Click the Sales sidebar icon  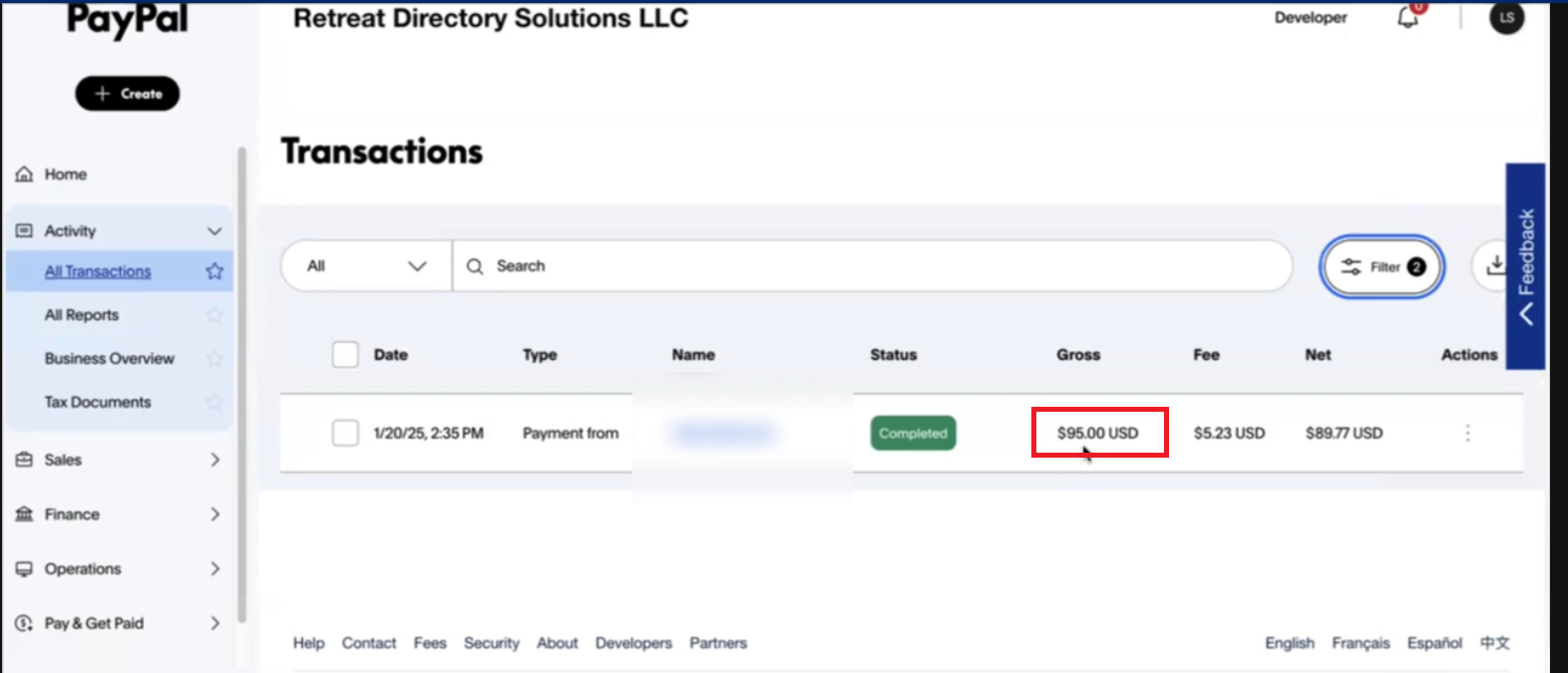click(x=24, y=460)
